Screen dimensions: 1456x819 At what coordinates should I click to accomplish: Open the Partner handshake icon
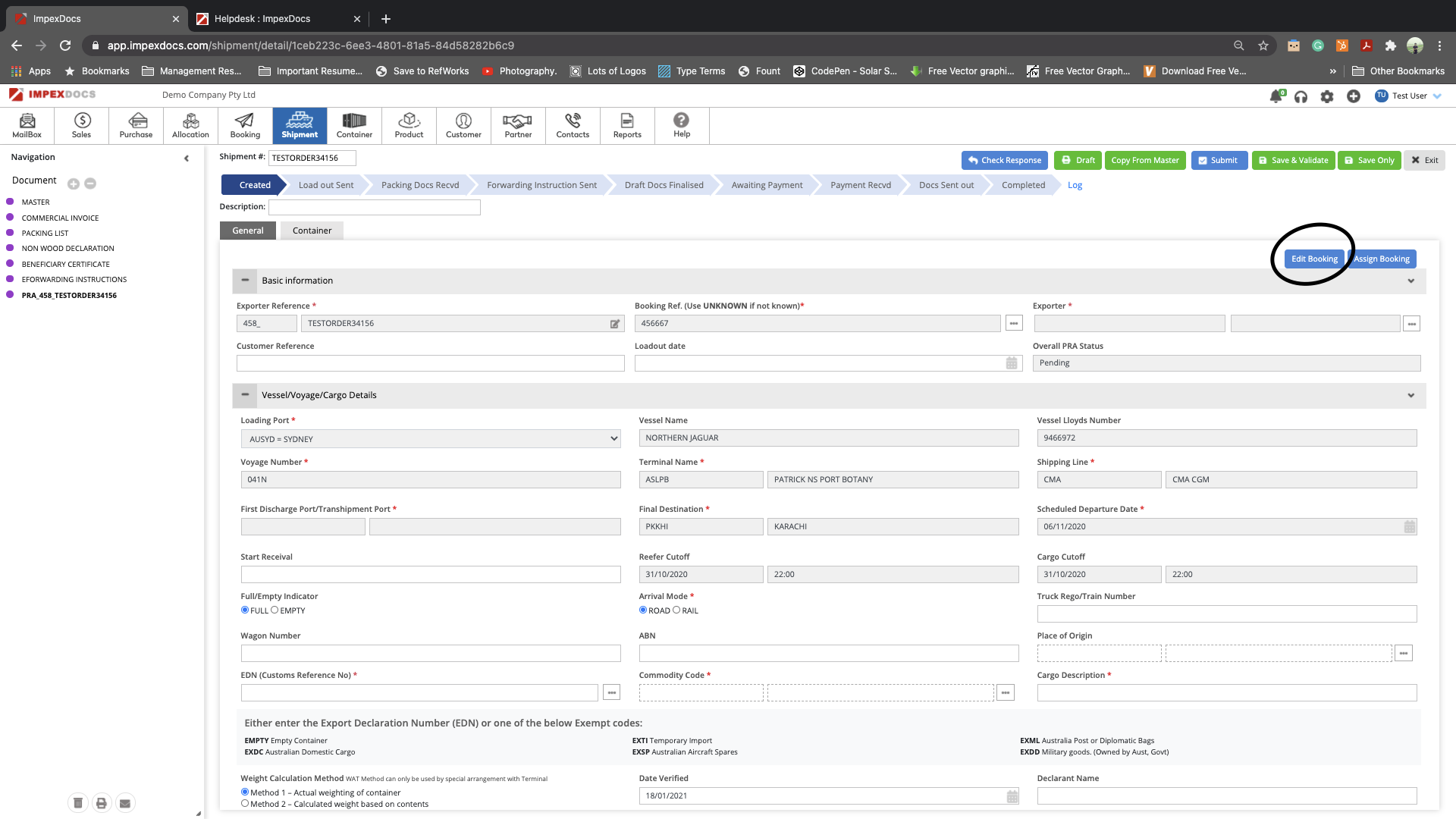click(x=518, y=125)
